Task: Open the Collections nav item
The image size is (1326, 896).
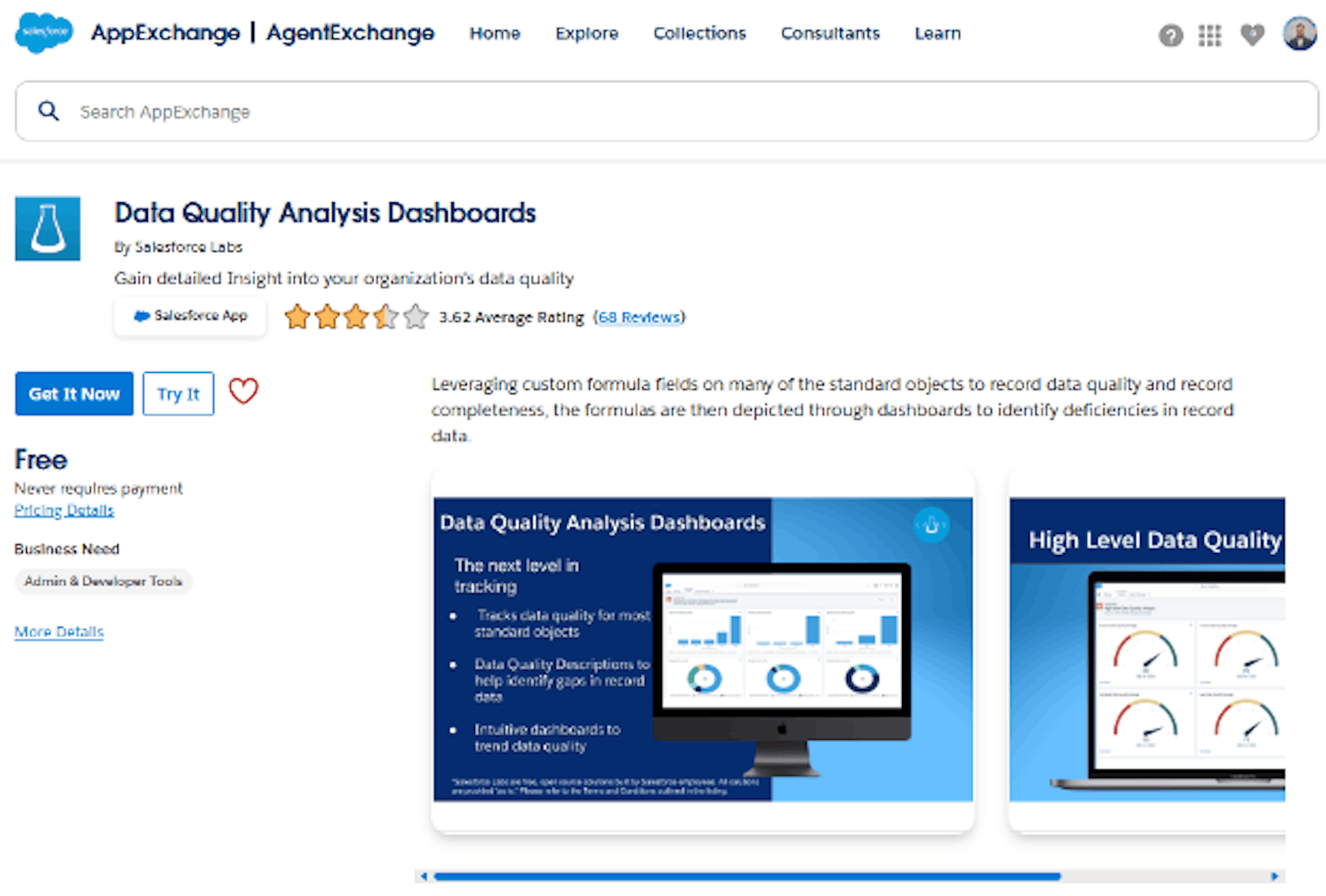Action: [700, 33]
